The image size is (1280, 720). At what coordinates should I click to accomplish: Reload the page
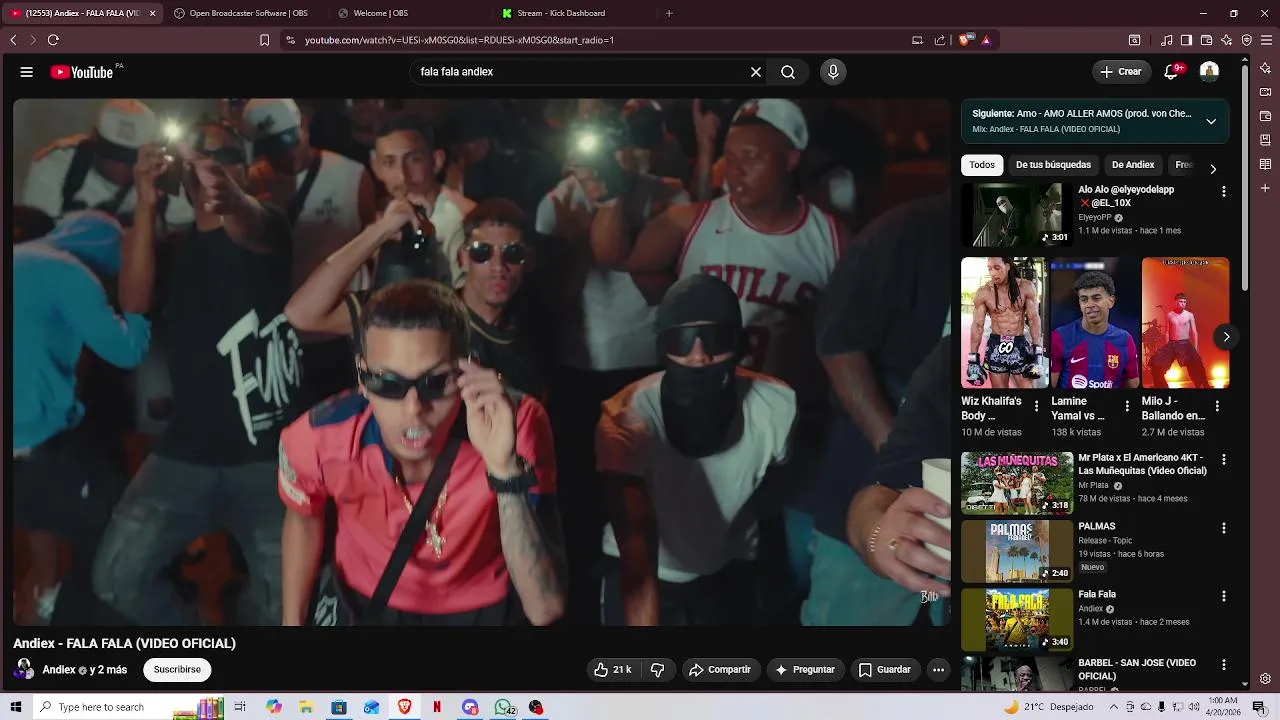coord(53,40)
